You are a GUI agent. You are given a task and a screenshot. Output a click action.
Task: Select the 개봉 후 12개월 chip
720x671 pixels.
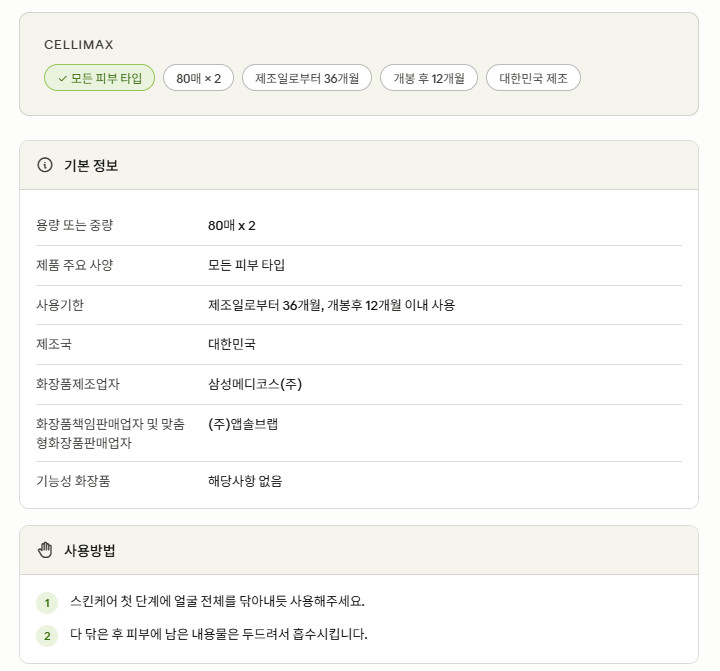429,78
